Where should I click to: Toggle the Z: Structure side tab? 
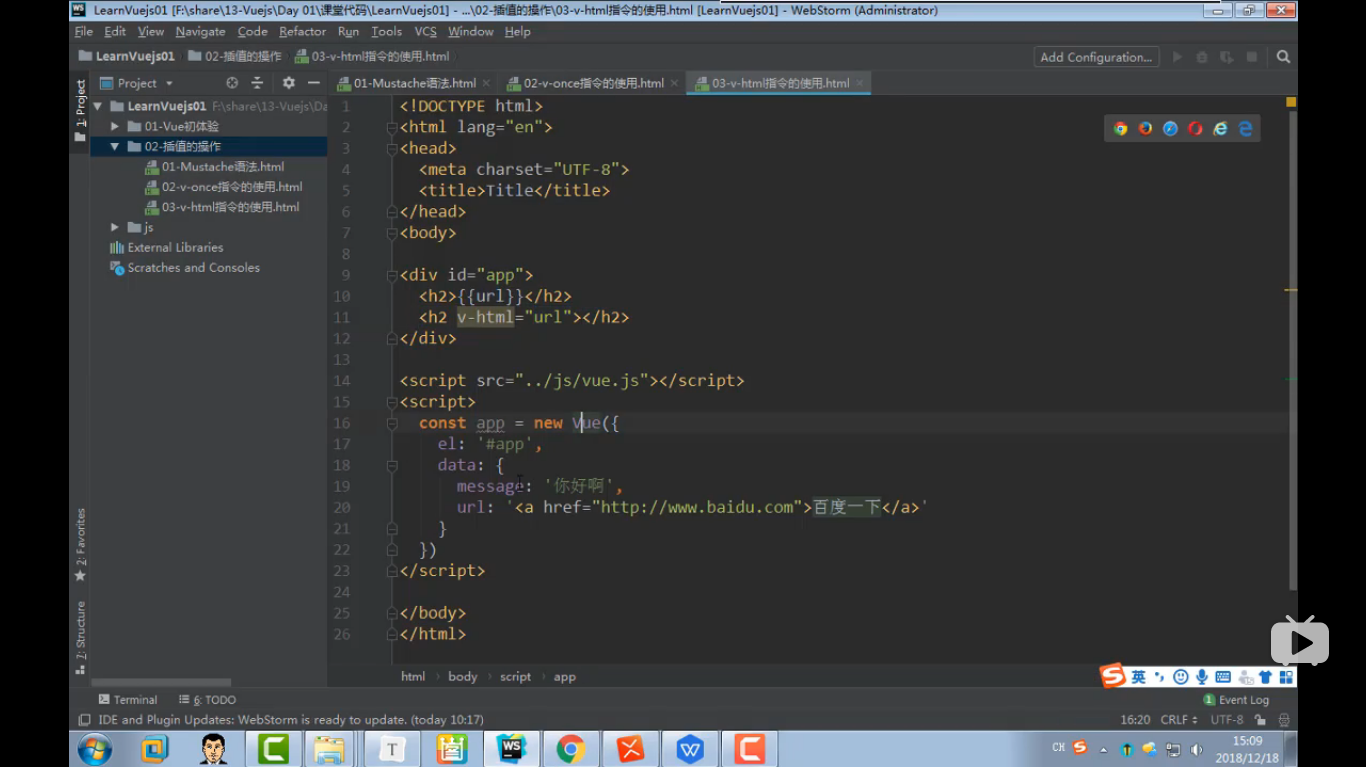click(80, 638)
